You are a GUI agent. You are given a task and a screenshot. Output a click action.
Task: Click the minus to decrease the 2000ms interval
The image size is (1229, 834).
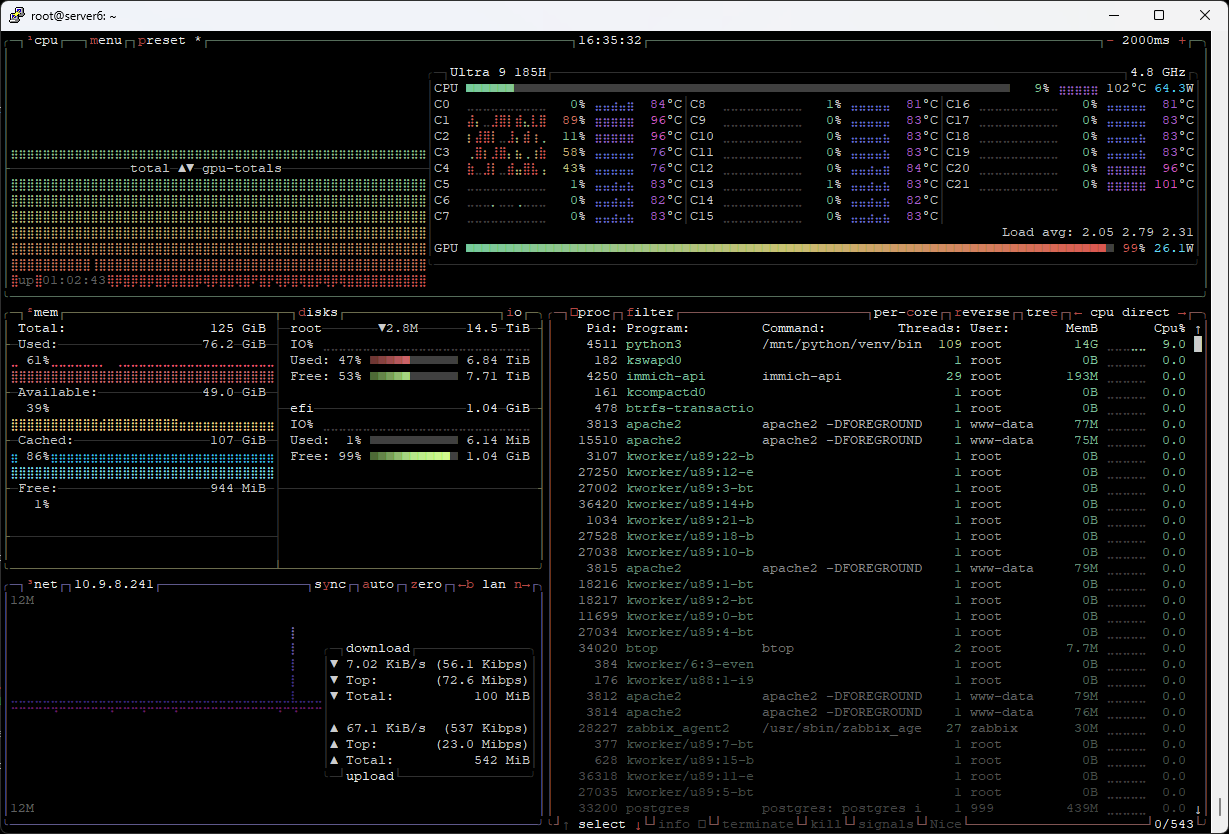pyautogui.click(x=1111, y=41)
